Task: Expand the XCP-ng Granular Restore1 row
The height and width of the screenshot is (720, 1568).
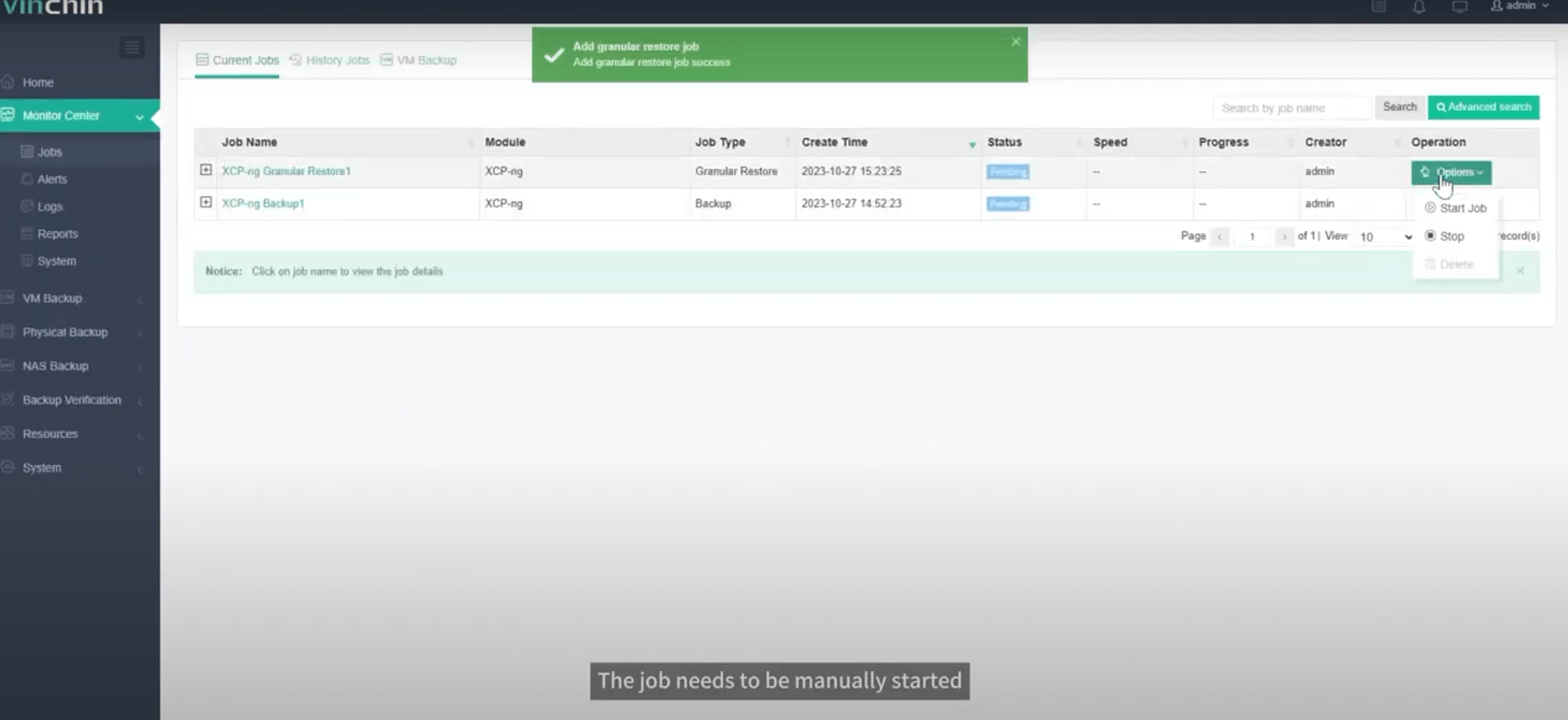Action: pos(206,170)
